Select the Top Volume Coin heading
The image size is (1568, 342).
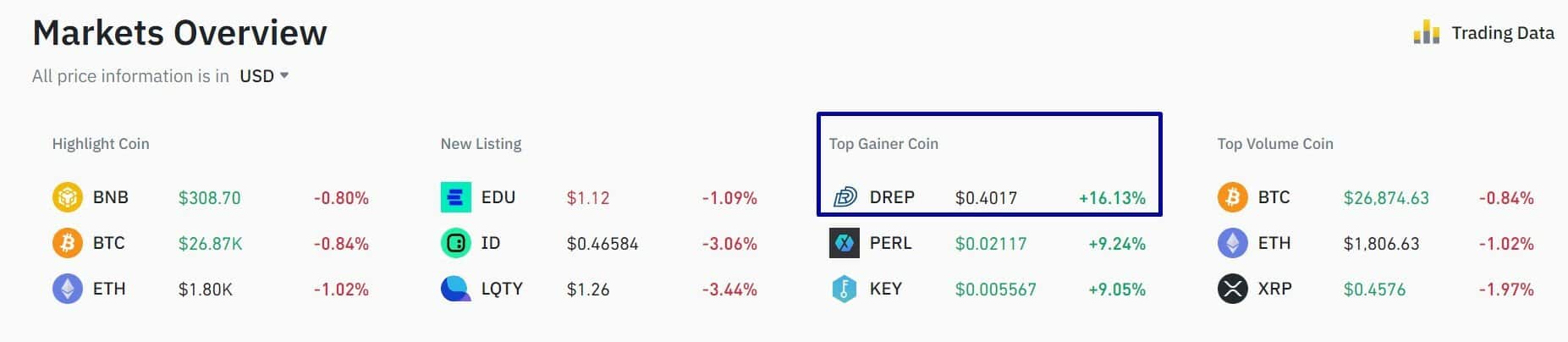point(1275,144)
